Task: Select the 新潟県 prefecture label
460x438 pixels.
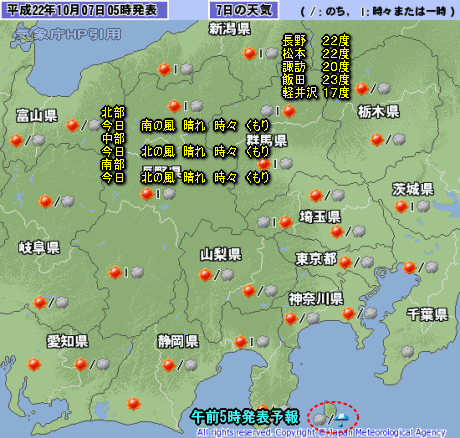Action: (x=230, y=29)
